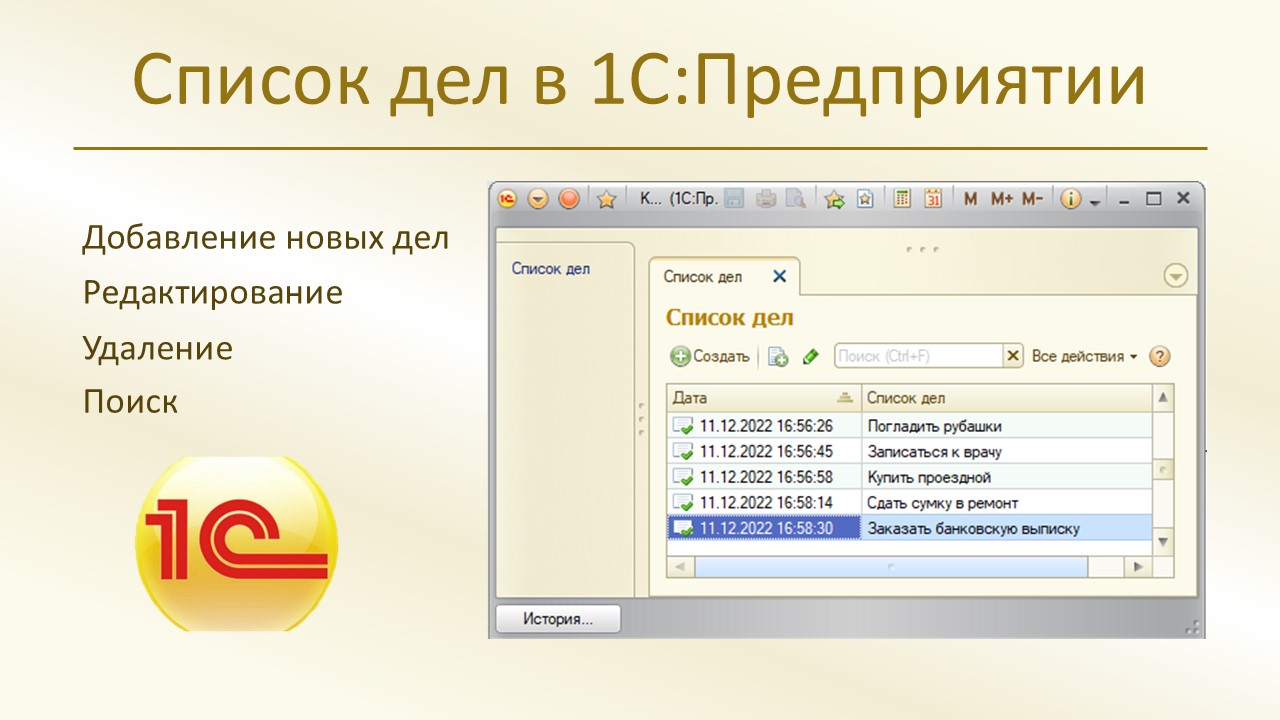Click the star with green arrow icon
The image size is (1280, 720).
[x=834, y=199]
